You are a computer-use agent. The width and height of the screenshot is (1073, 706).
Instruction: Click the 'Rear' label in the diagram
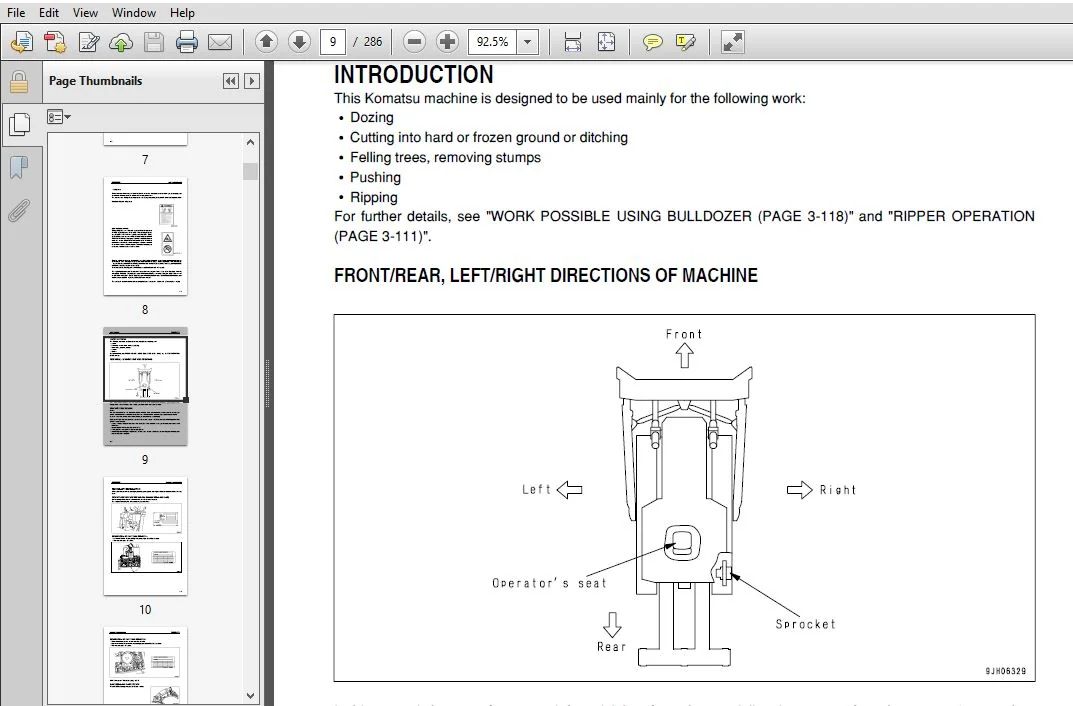click(611, 646)
